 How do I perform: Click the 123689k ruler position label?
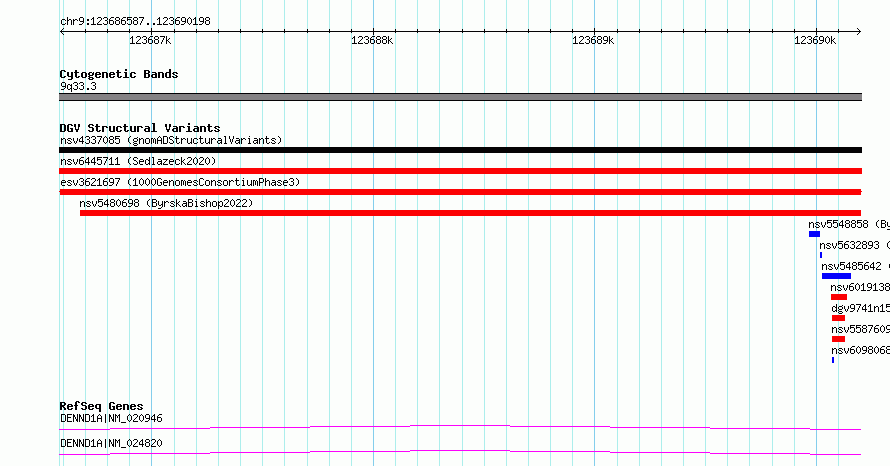pos(593,40)
